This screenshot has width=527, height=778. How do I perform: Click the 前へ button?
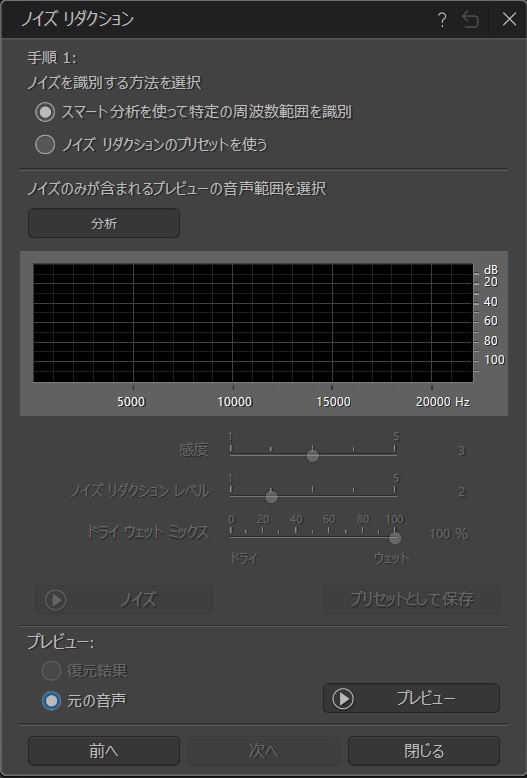pyautogui.click(x=104, y=751)
